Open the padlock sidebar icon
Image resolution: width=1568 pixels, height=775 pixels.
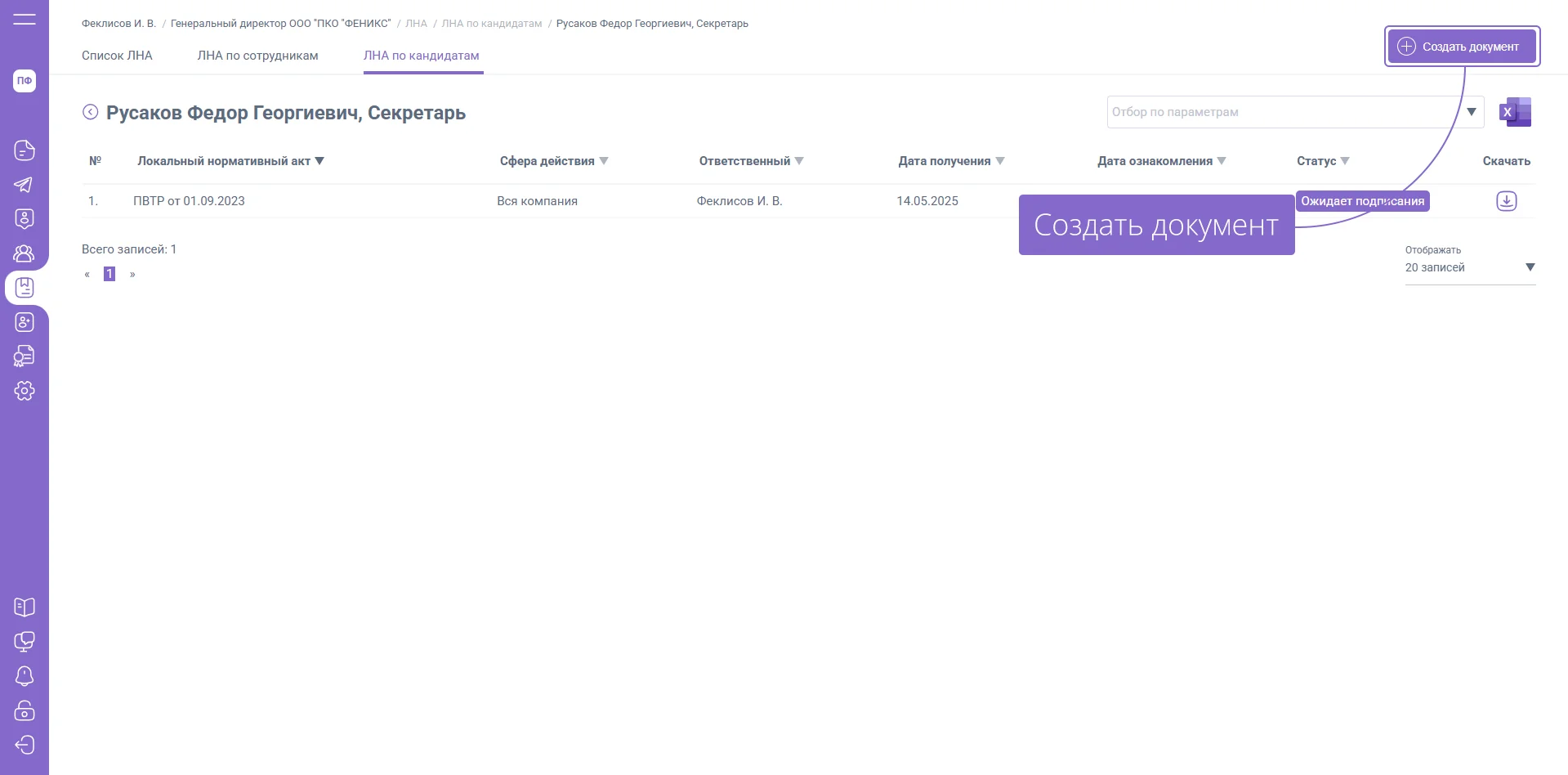pos(25,710)
